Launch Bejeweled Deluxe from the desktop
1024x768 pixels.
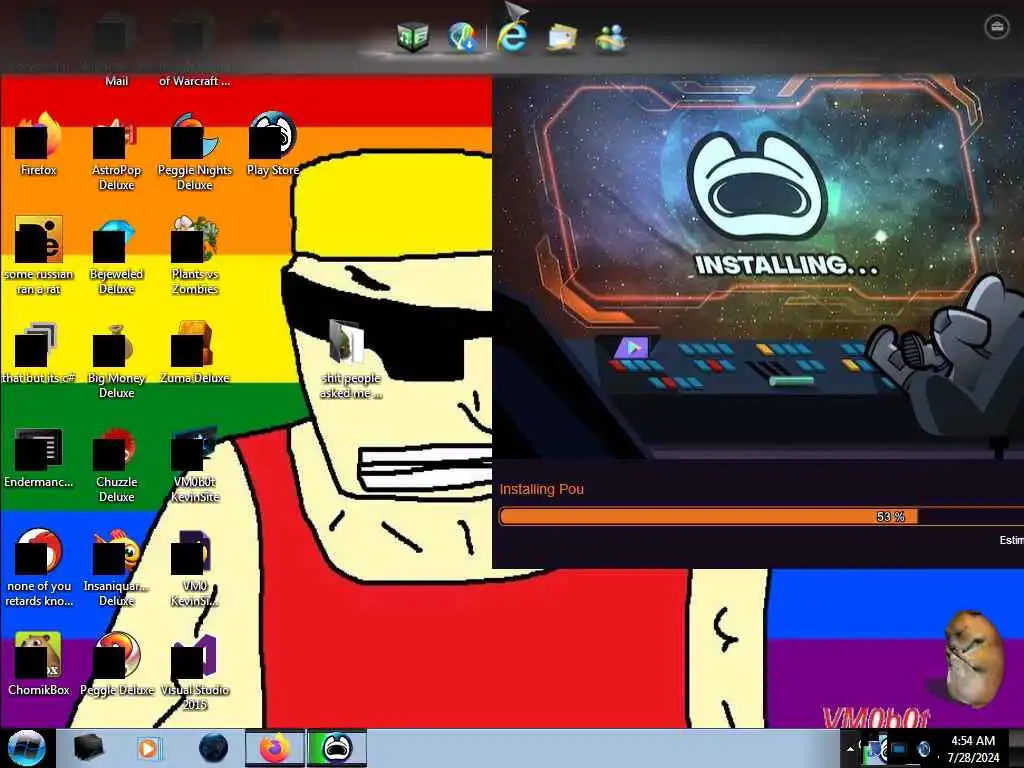[116, 256]
